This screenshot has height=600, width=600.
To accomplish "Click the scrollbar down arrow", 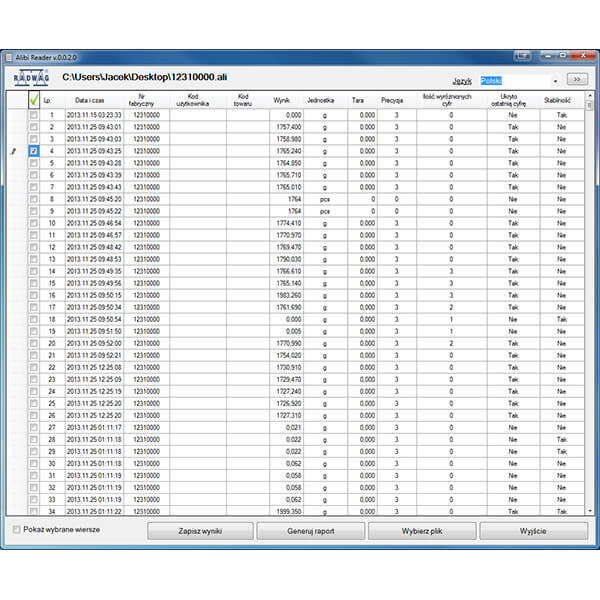I will pos(589,511).
